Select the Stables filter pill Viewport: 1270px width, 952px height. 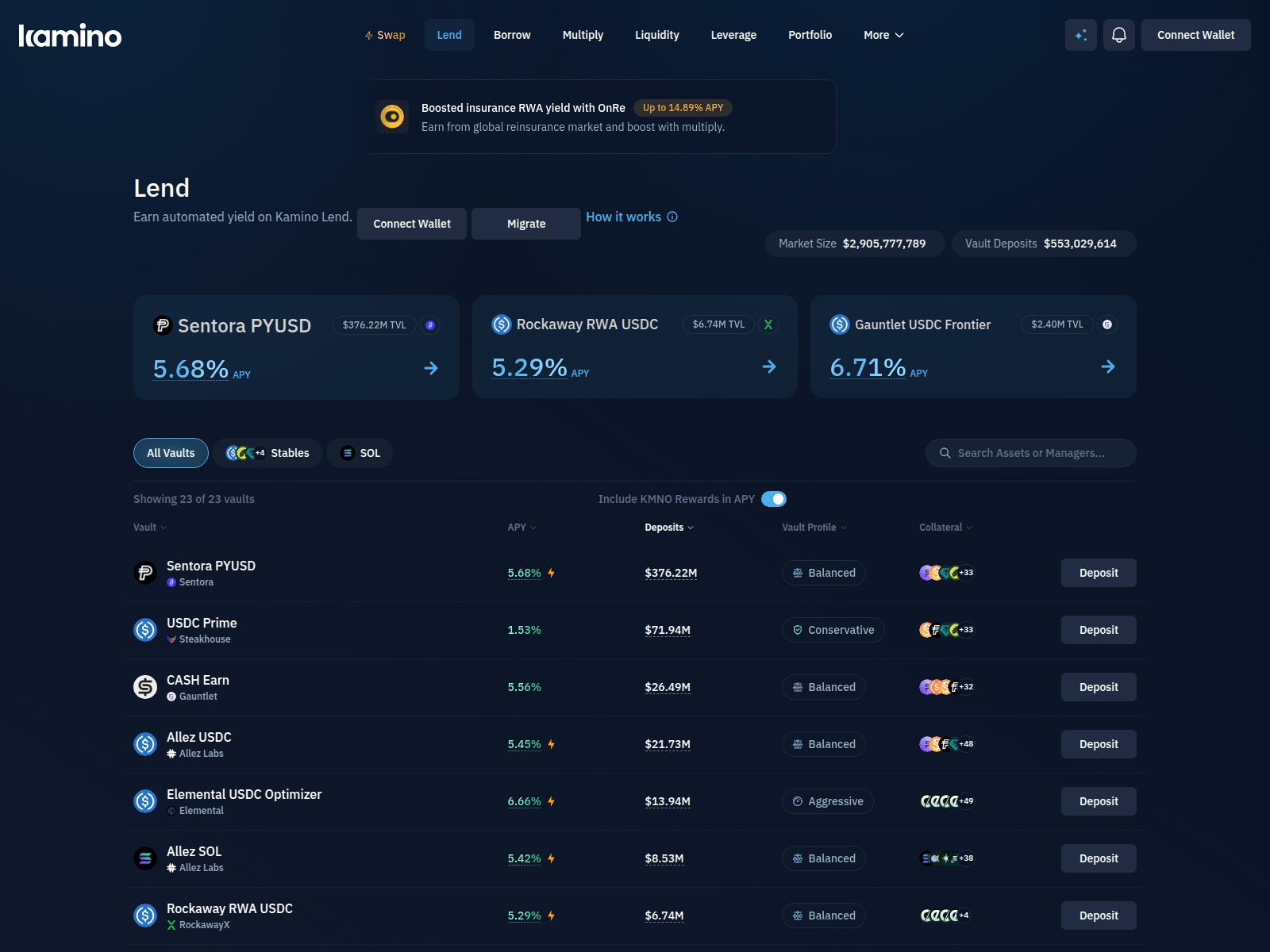[267, 453]
